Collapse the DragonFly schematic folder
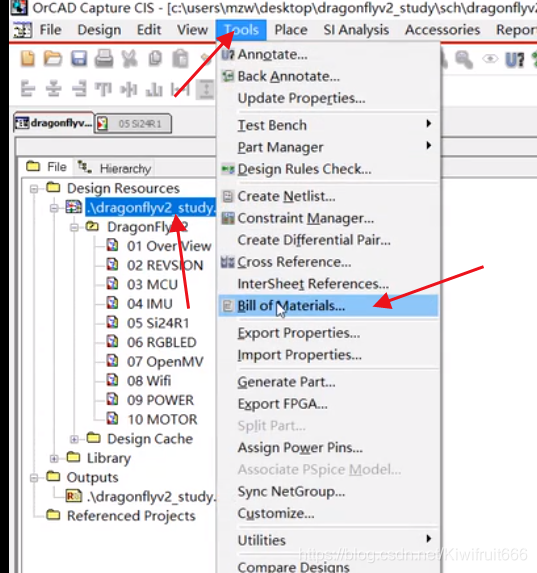The width and height of the screenshot is (537, 573). 74,228
